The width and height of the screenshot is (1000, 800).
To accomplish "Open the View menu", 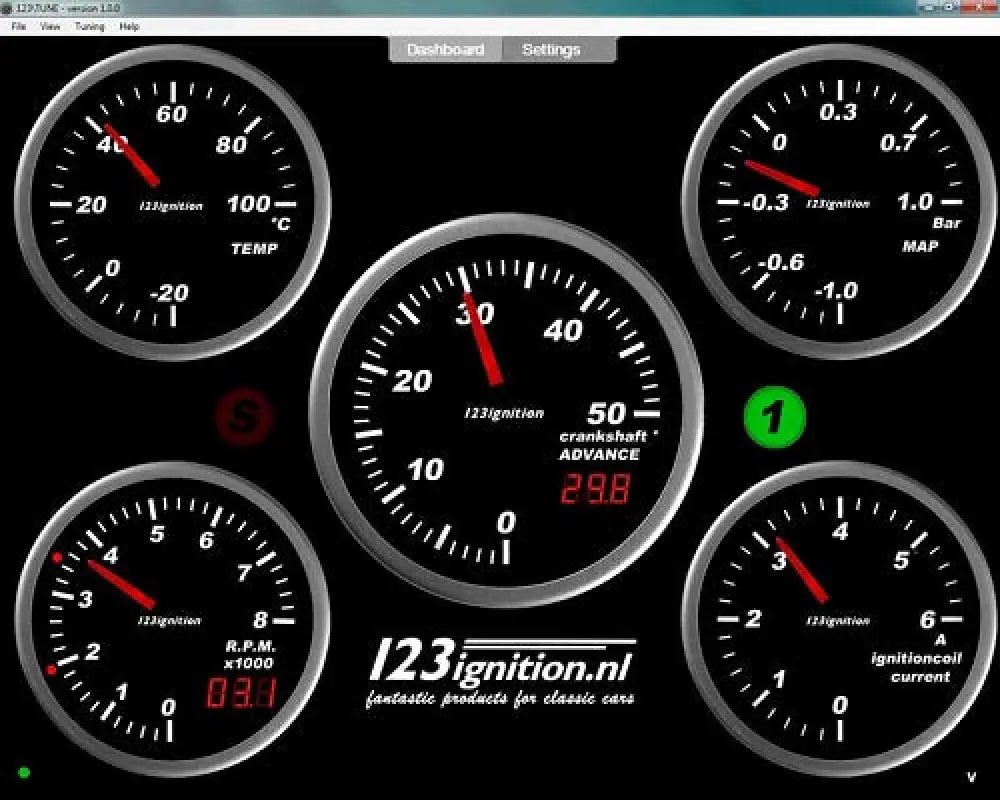I will coord(50,27).
